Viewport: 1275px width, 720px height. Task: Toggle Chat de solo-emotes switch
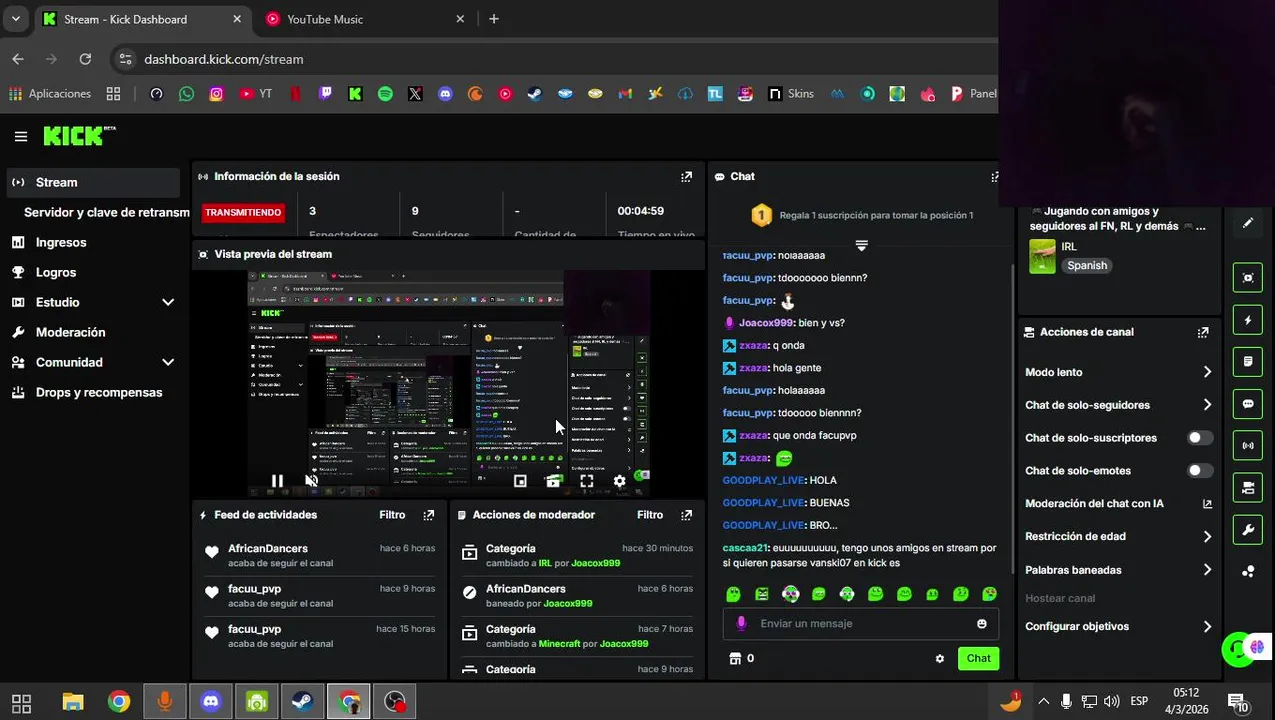pos(1200,471)
